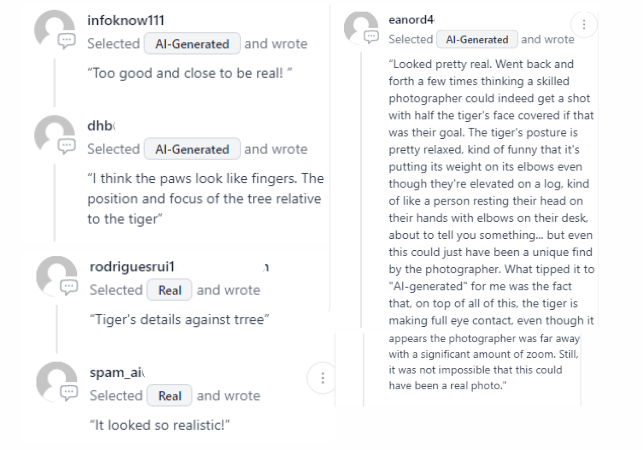Open the three-dot menu on eanord4's comment
This screenshot has height=450, width=643.
[x=584, y=25]
